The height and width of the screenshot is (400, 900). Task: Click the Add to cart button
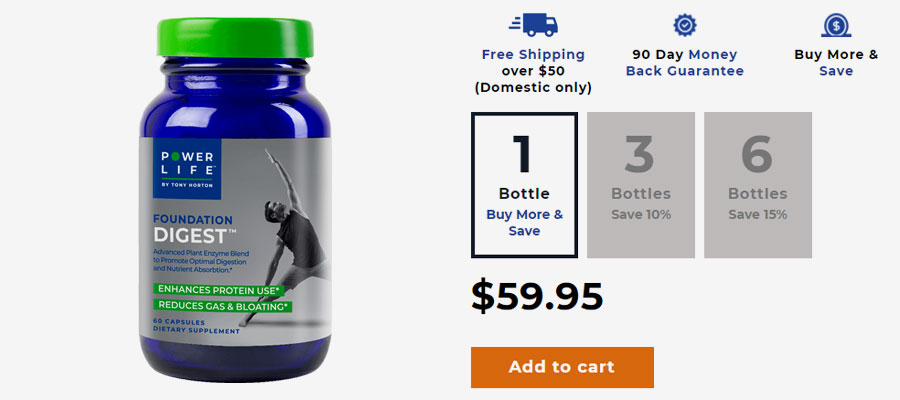pos(562,367)
